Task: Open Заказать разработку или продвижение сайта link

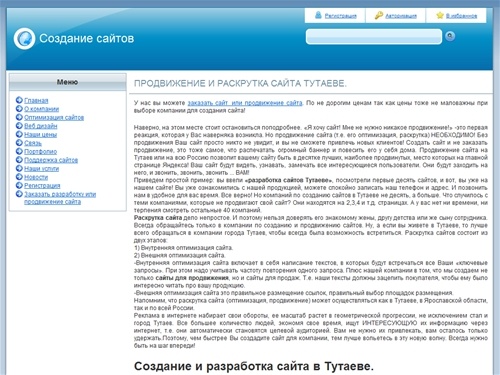Action: click(x=60, y=198)
